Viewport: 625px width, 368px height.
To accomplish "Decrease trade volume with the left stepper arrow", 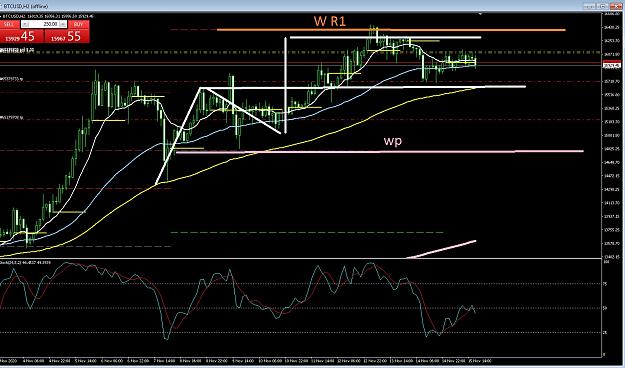I will tap(24, 24).
